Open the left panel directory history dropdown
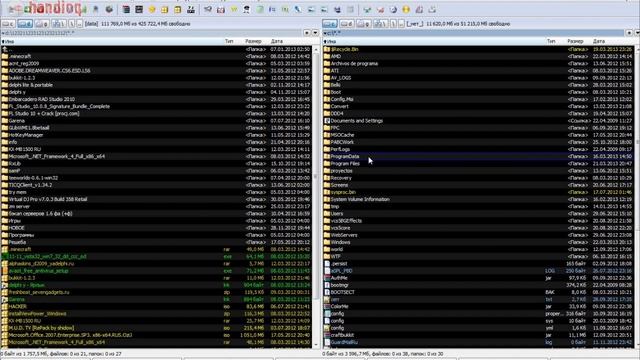This screenshot has width=640, height=360. click(315, 33)
